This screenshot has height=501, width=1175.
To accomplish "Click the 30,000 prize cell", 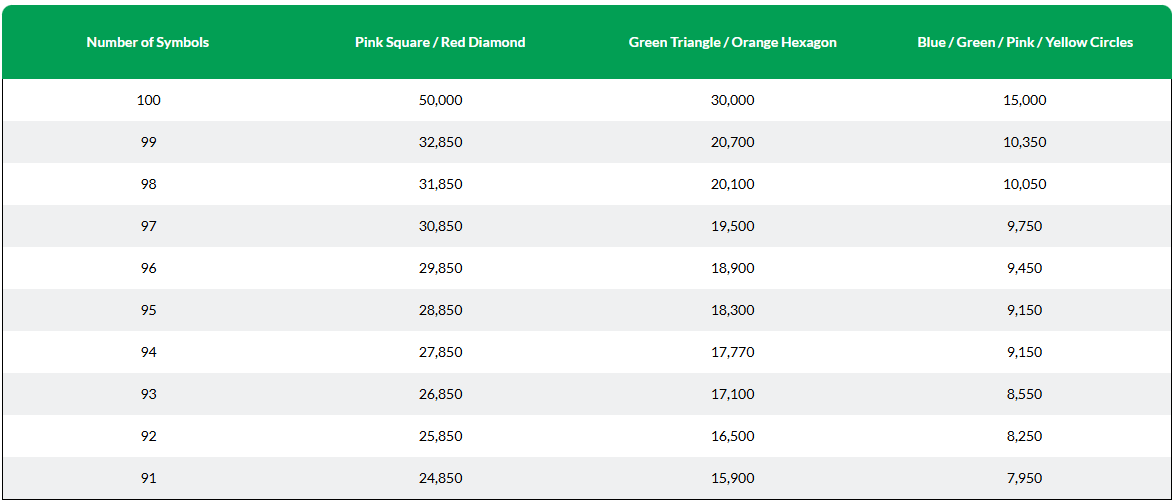I will [732, 100].
